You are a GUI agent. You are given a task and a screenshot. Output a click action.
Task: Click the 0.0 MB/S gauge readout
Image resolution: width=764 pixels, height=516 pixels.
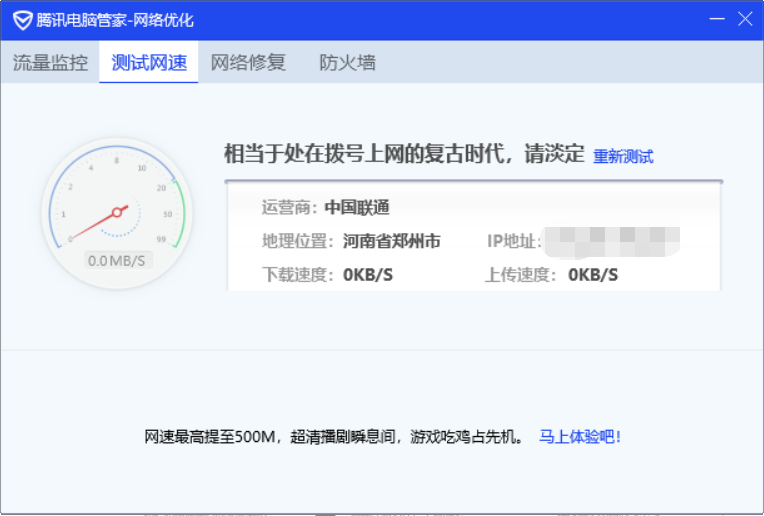tap(117, 261)
